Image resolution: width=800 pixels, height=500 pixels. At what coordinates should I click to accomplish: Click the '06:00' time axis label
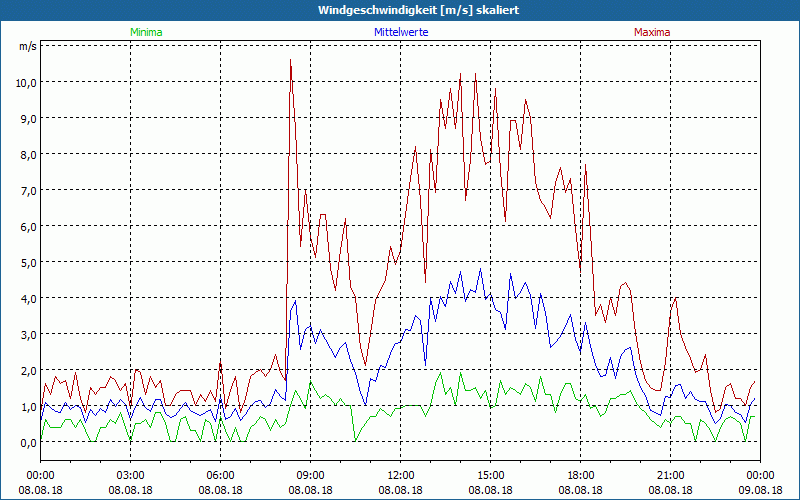pyautogui.click(x=220, y=476)
